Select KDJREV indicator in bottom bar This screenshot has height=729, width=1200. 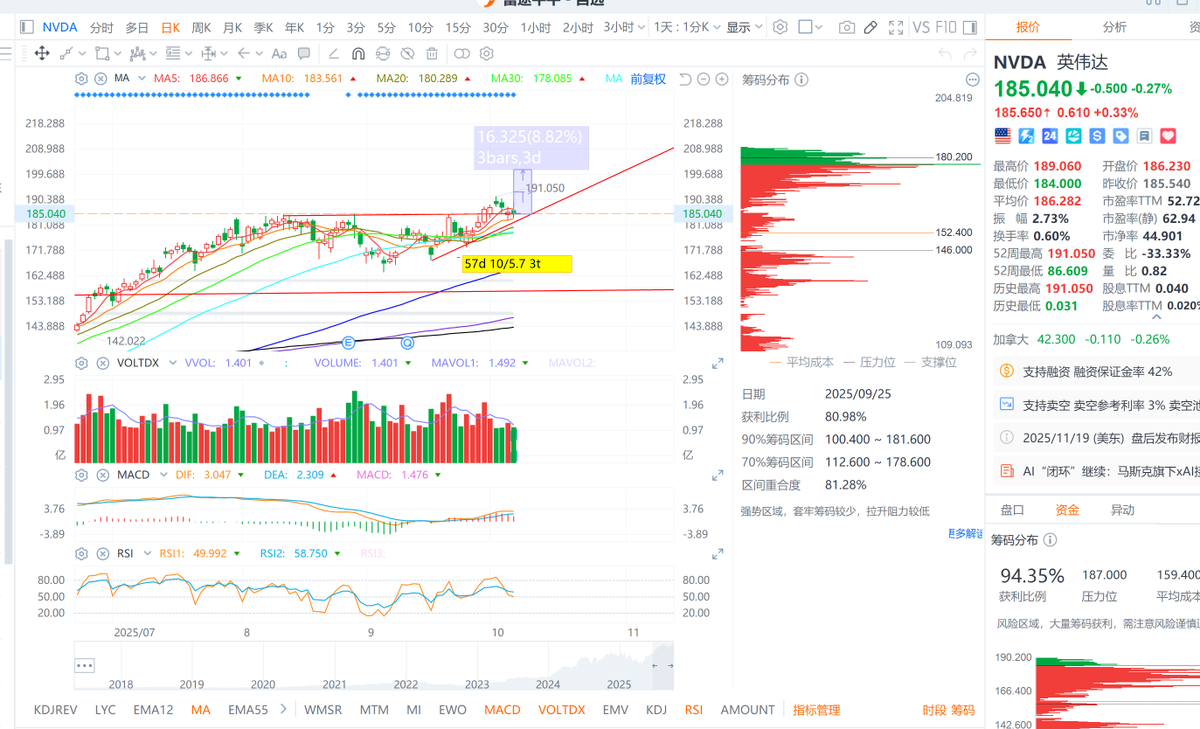[x=55, y=710]
